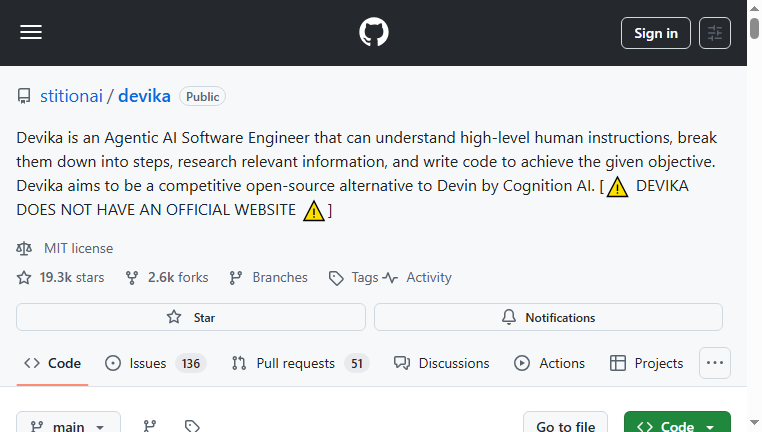This screenshot has width=762, height=432.
Task: Select the Code tab
Action: 52,363
